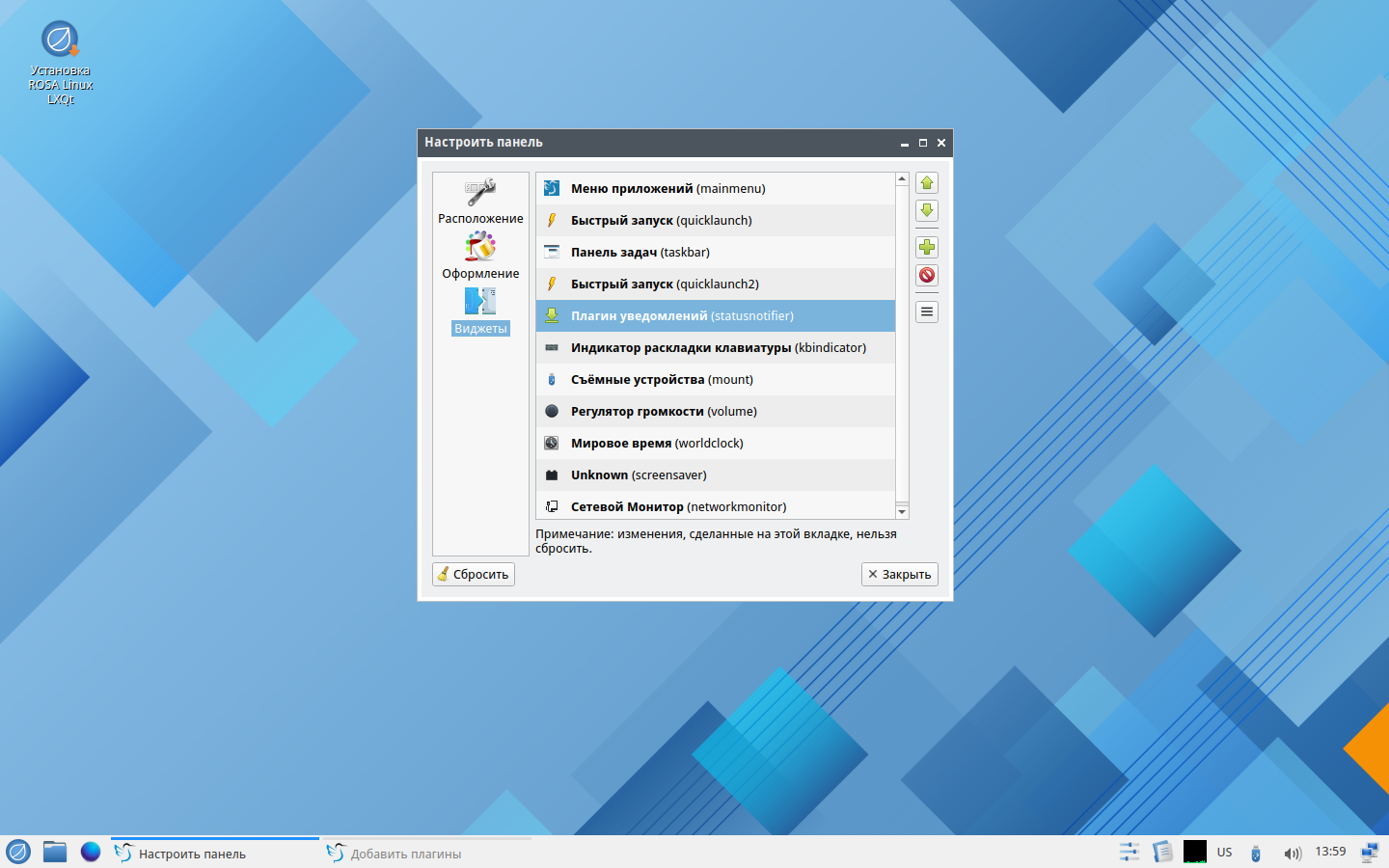Open the ROSA application menu on the panel
Screen dimensions: 1389x868
click(x=18, y=852)
